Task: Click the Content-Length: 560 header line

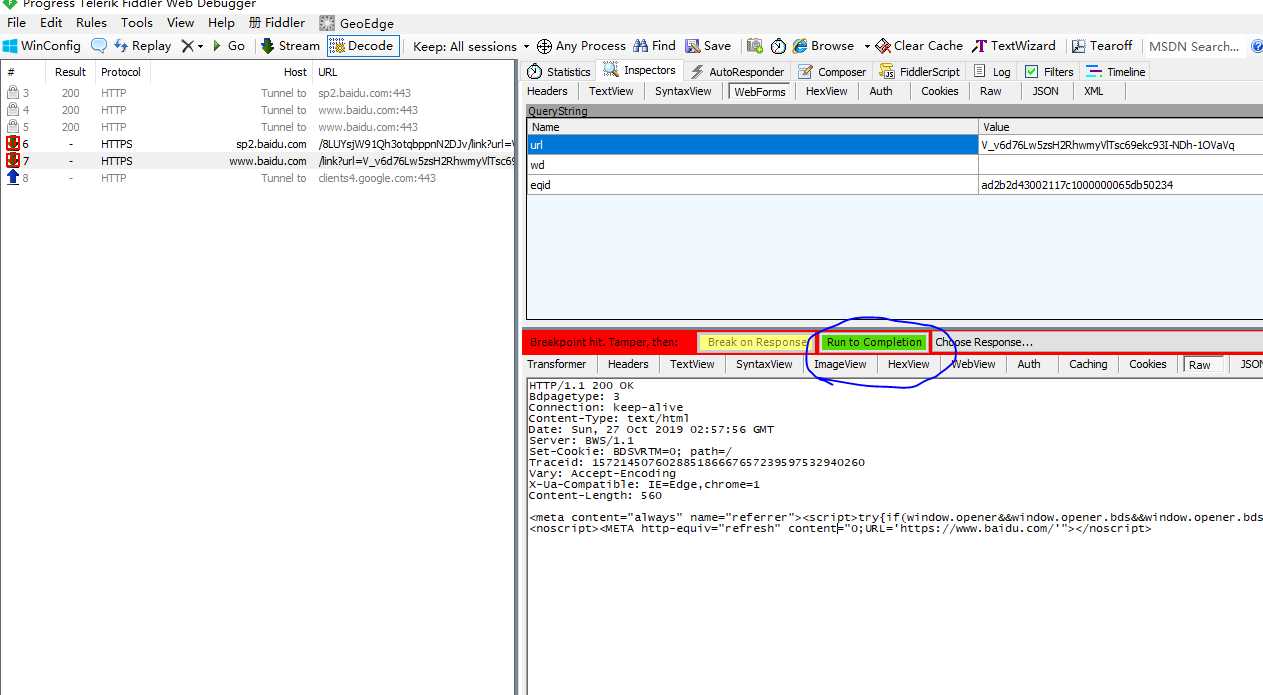Action: (x=595, y=495)
